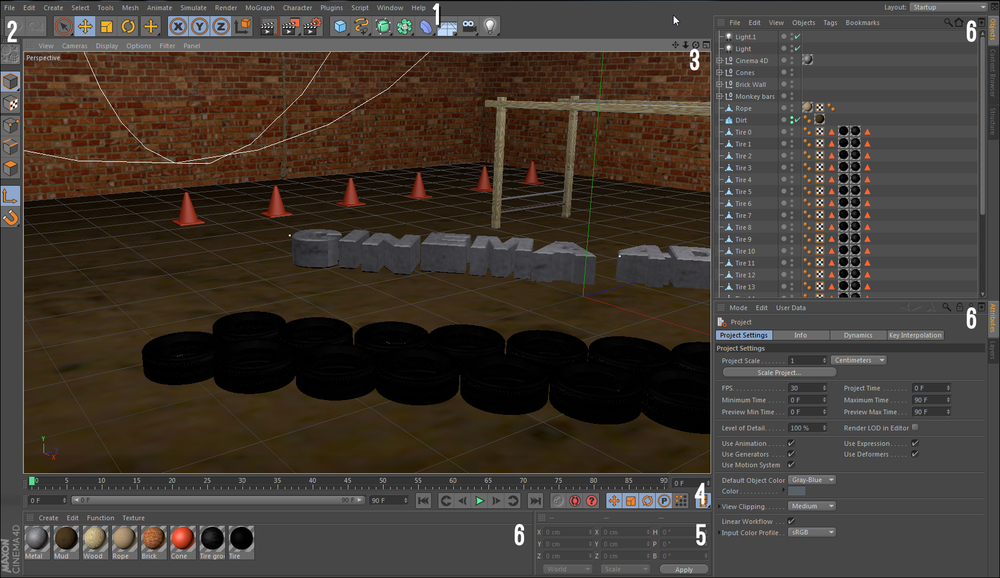Viewport: 1000px width, 578px height.
Task: Toggle the X axis lock
Action: [x=178, y=26]
